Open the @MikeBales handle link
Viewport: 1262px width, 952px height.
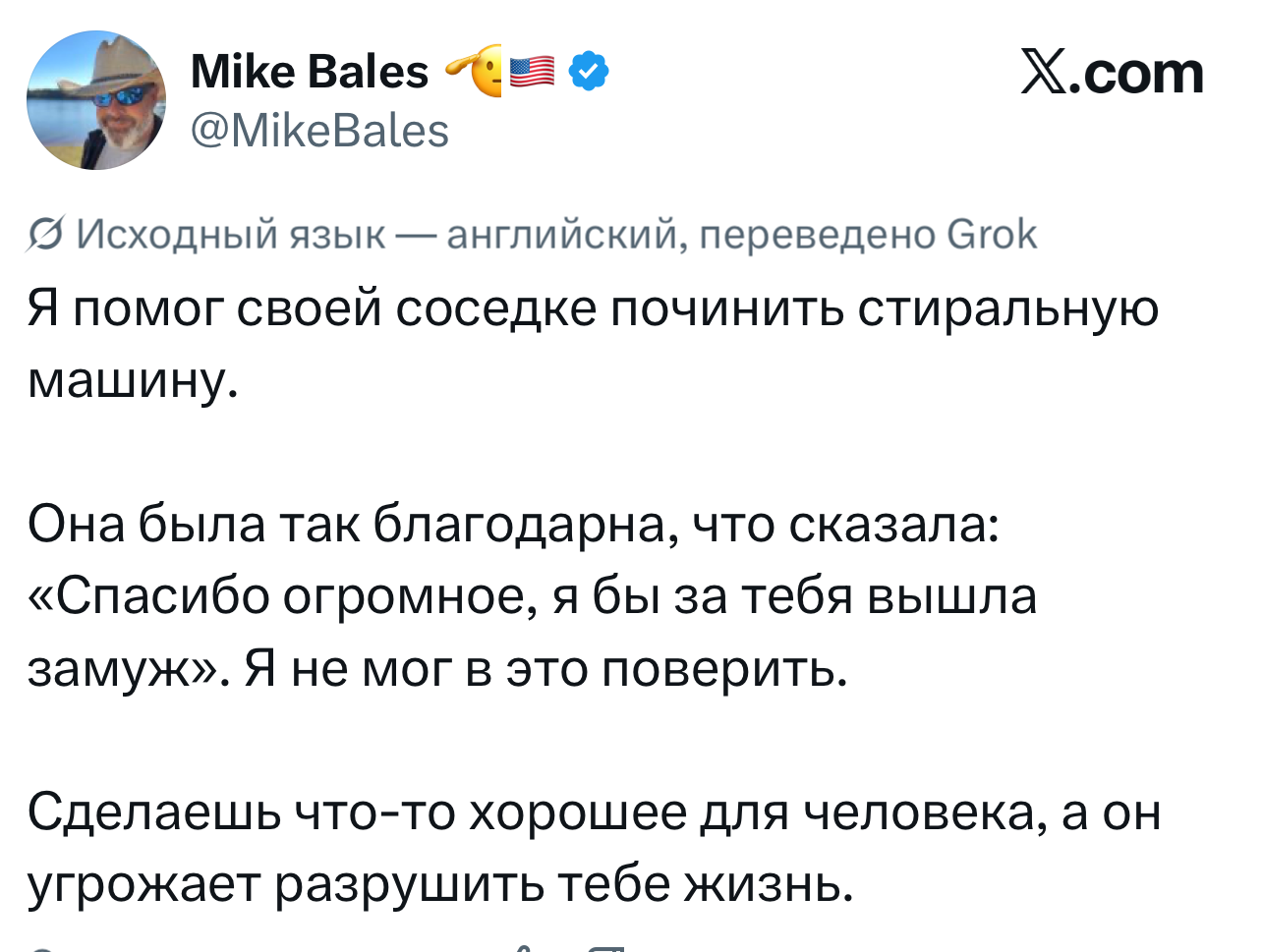point(319,131)
